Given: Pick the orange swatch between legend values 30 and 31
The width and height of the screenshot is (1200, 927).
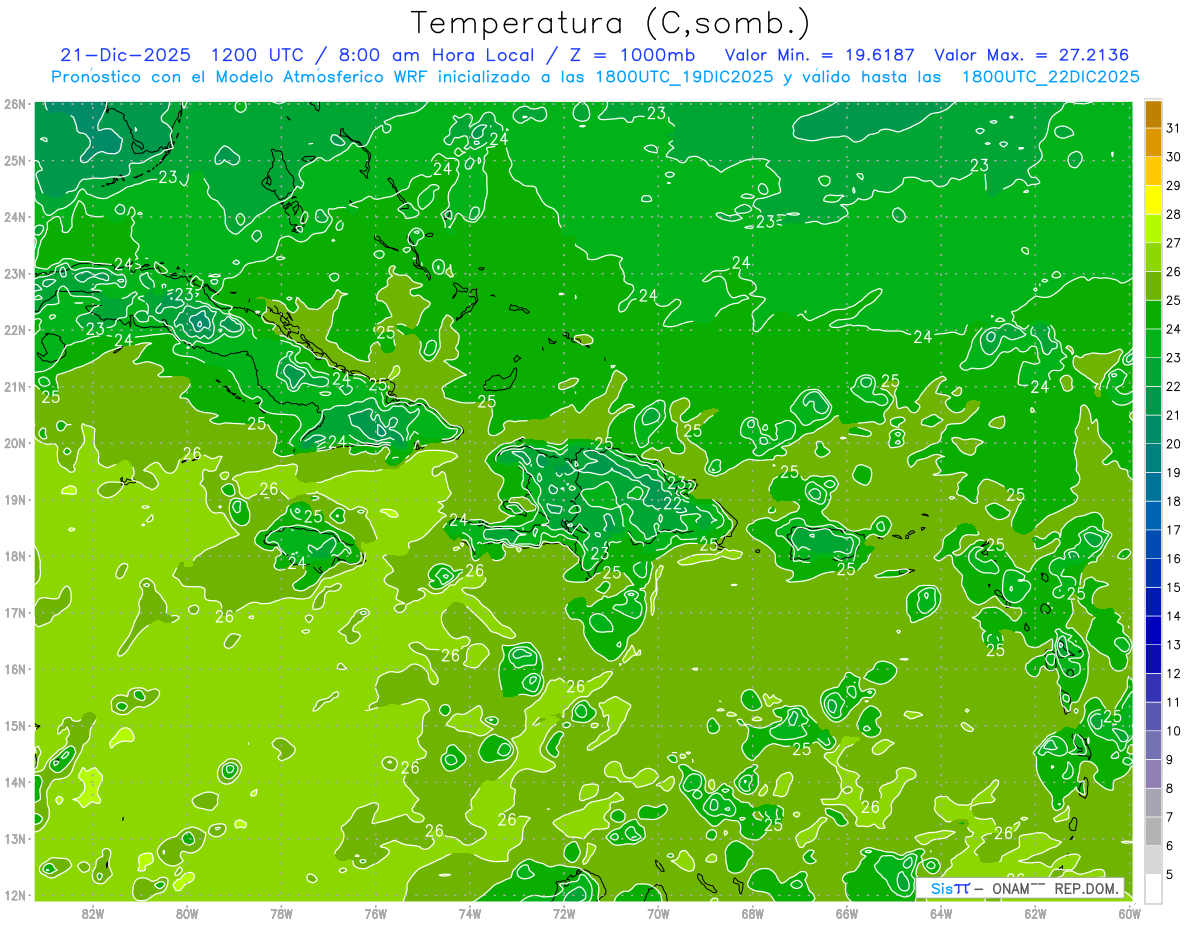Looking at the screenshot, I should coord(1153,142).
